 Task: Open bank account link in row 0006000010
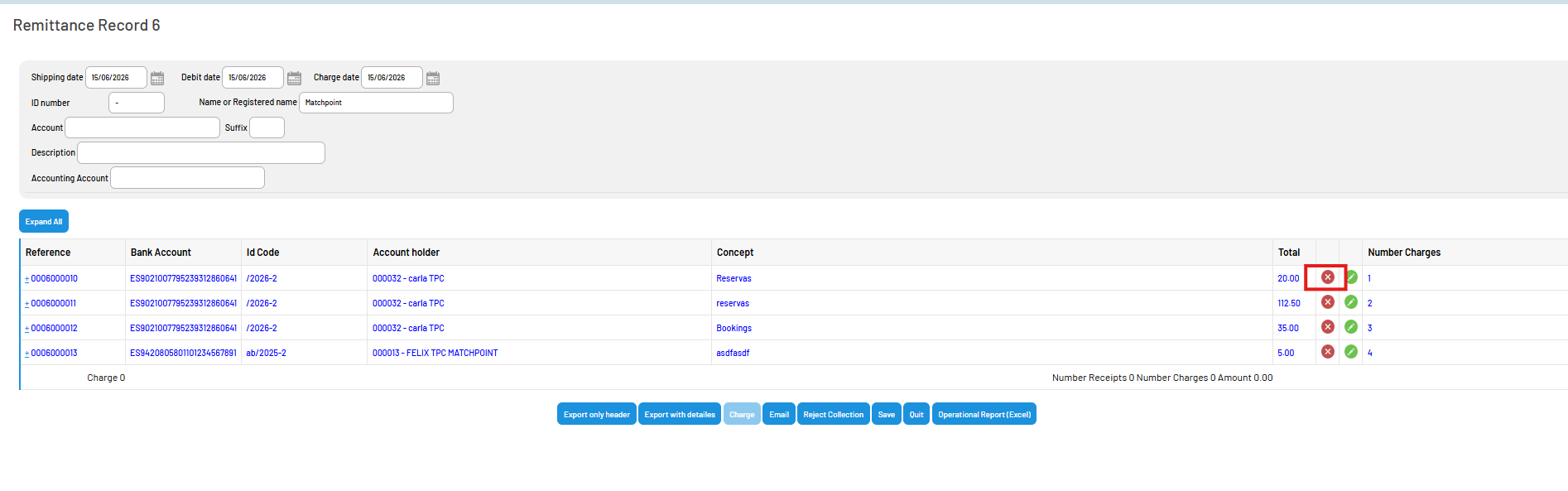183,278
